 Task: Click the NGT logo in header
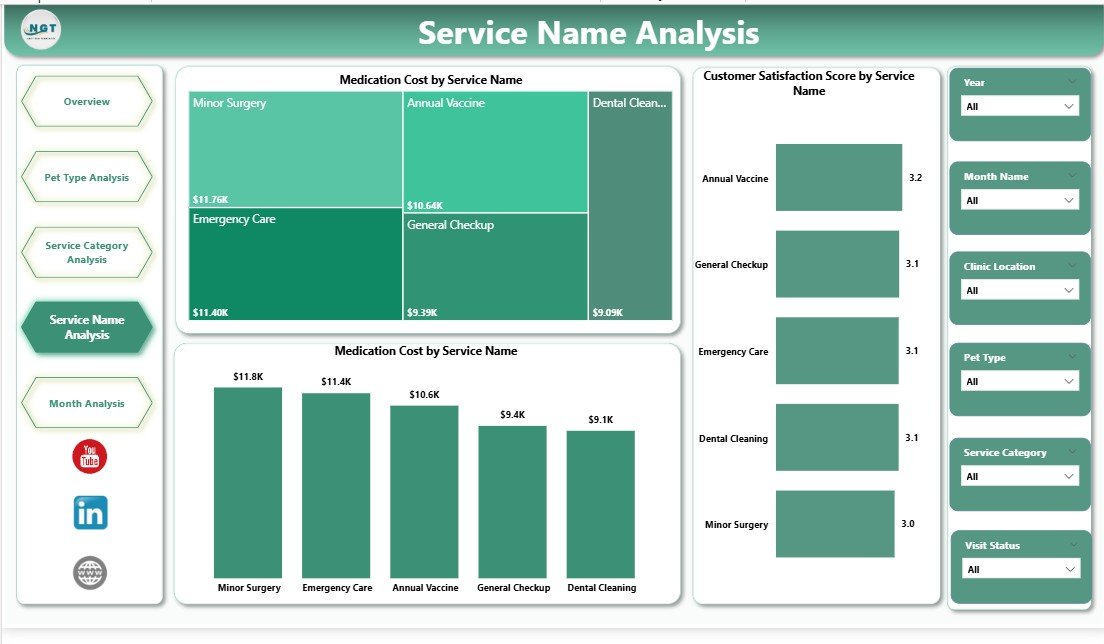41,29
